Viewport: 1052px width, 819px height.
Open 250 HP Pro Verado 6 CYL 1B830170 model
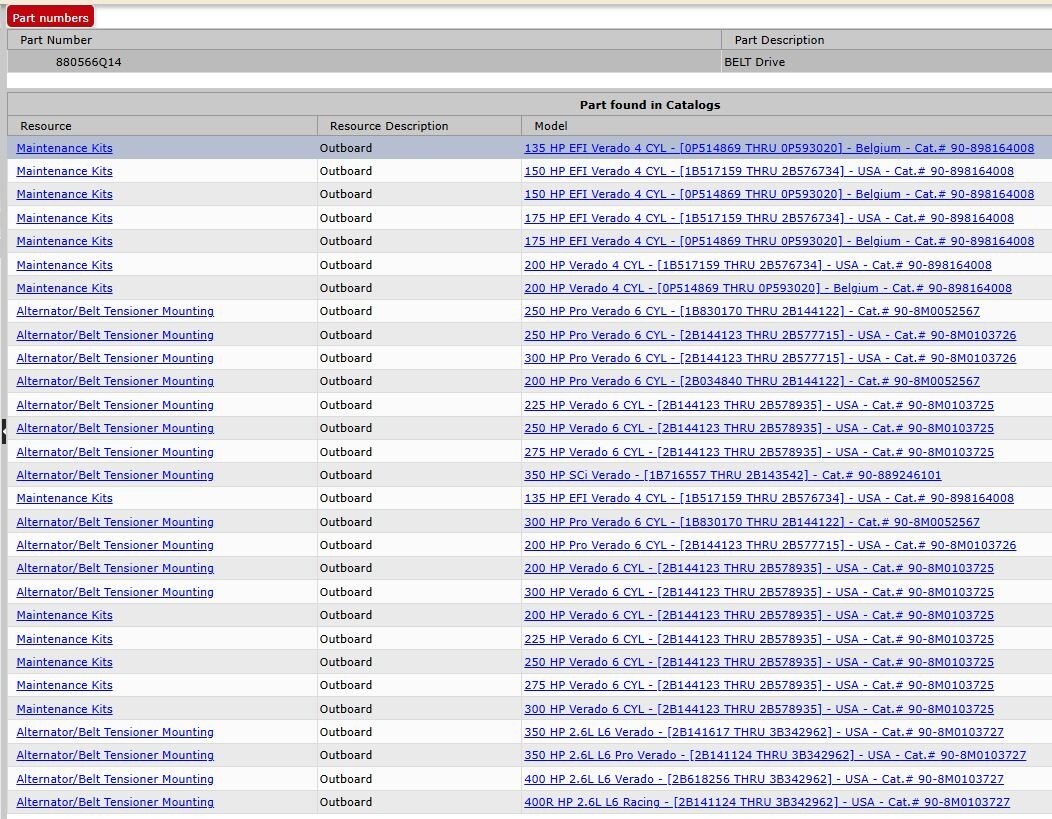point(751,311)
